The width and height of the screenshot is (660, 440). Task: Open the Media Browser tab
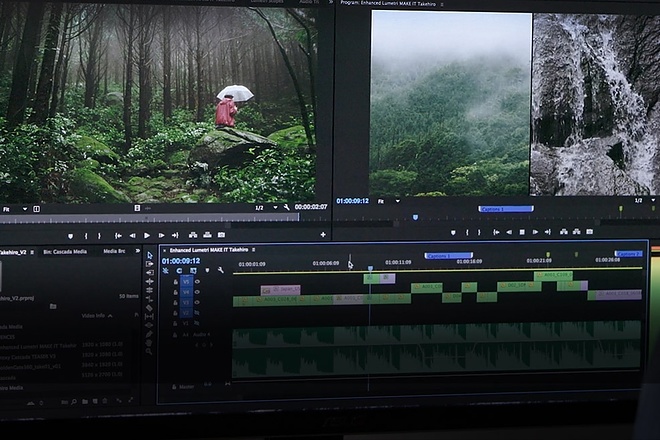(x=114, y=251)
